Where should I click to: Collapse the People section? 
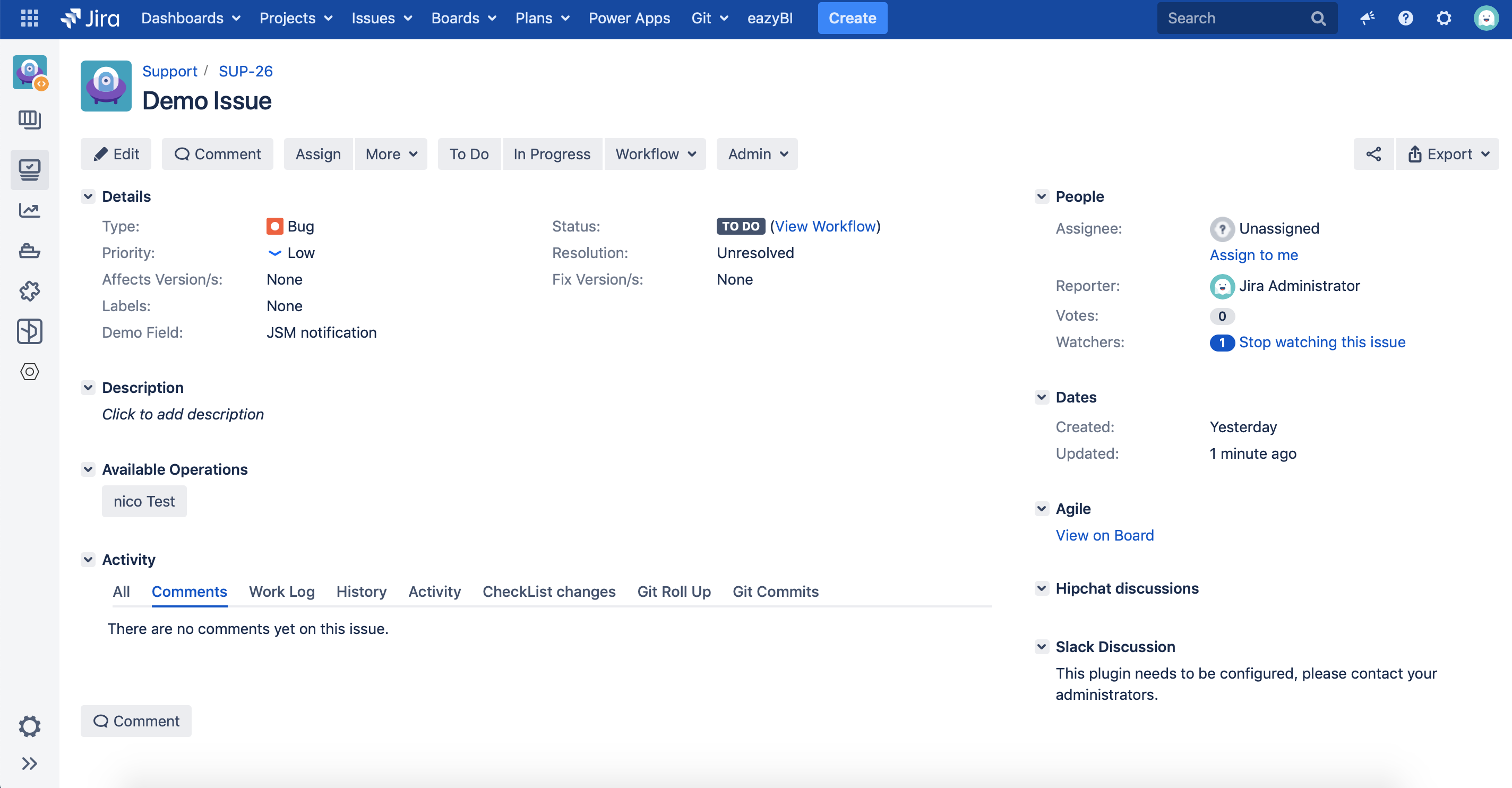coord(1041,196)
